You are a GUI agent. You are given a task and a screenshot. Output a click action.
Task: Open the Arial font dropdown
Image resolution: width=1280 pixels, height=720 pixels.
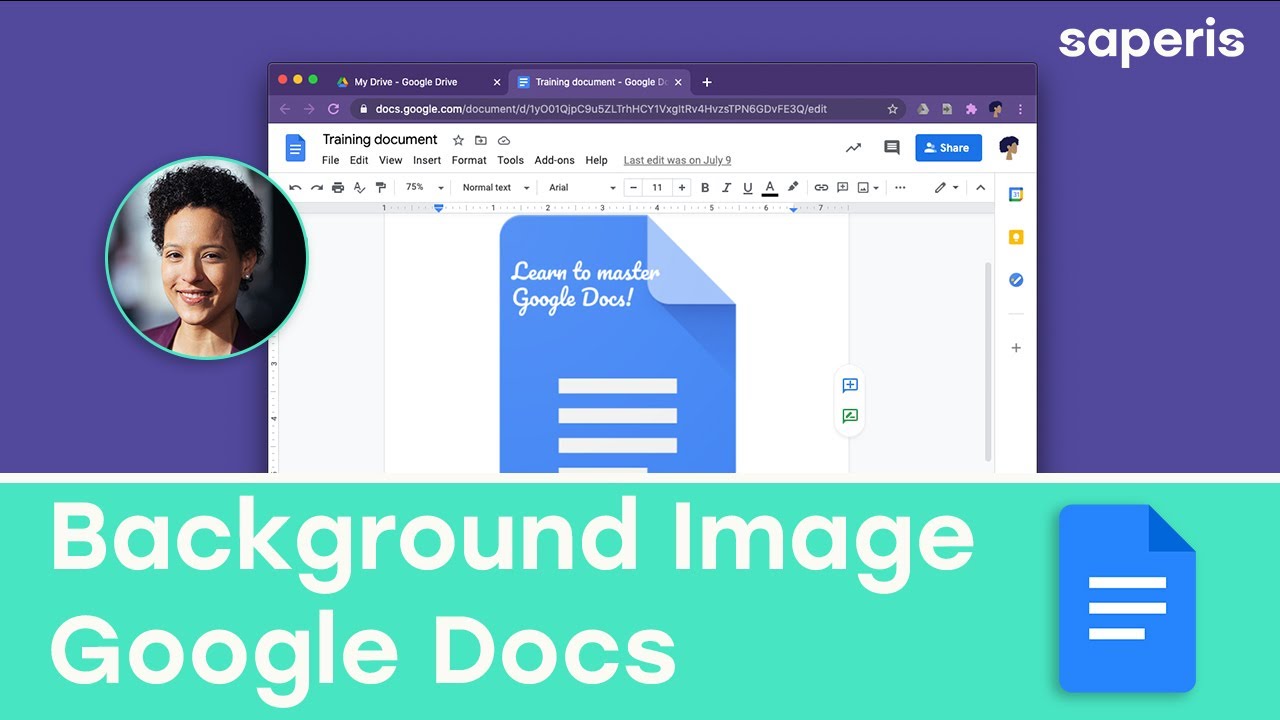(582, 187)
